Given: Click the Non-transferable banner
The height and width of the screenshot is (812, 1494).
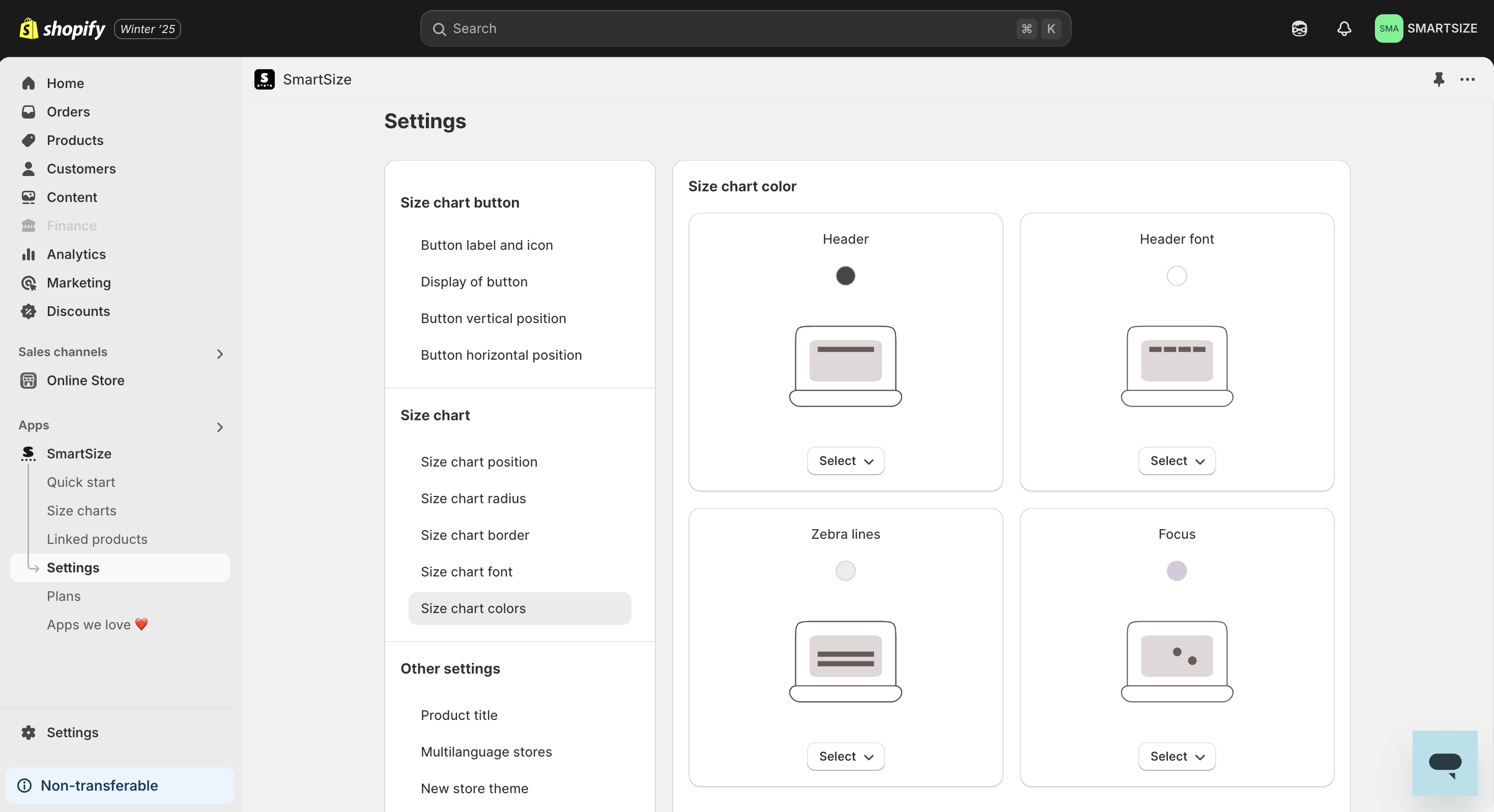Looking at the screenshot, I should [120, 786].
